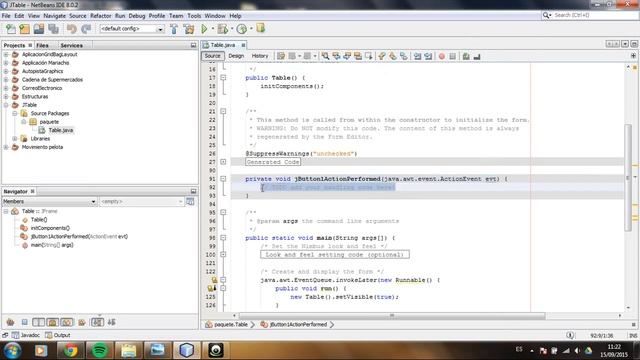
Task: Expand the Movimiento pelota project node
Action: coord(6,147)
